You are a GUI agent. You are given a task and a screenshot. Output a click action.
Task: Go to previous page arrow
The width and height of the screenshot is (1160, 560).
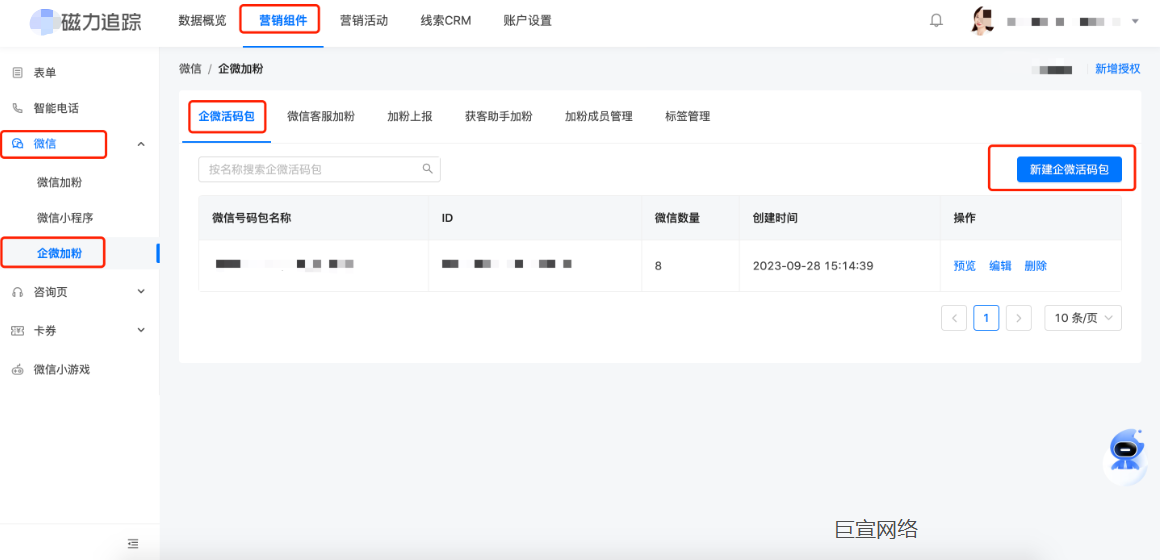click(954, 318)
